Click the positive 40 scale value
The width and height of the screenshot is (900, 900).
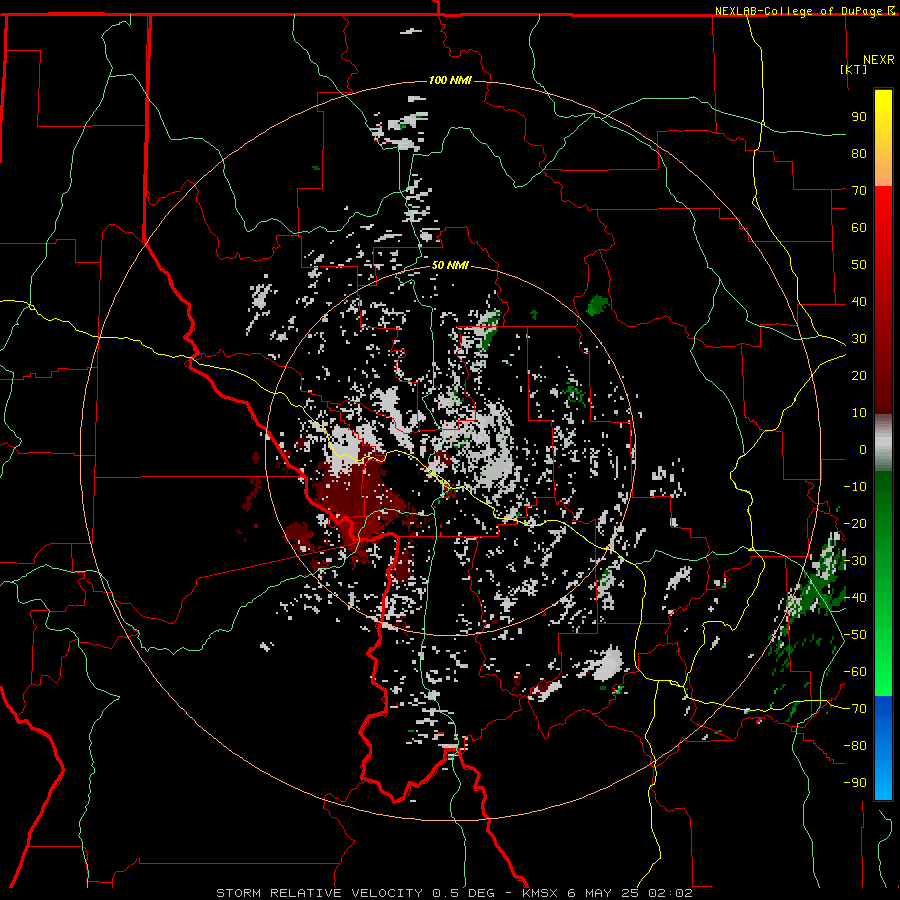point(859,302)
